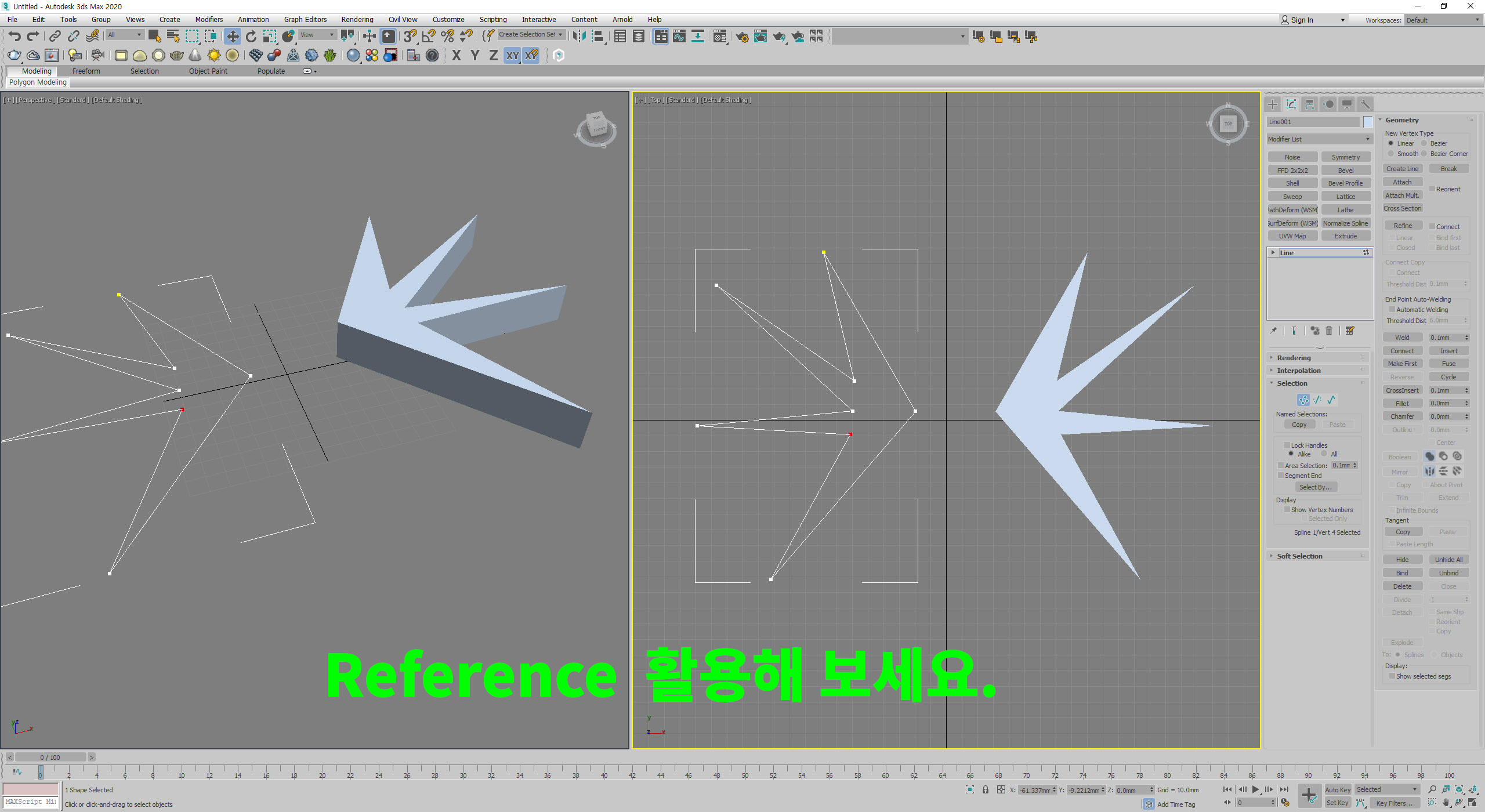Viewport: 1485px width, 812px height.
Task: Enable the Automatic Welding checkbox
Action: pos(1392,310)
